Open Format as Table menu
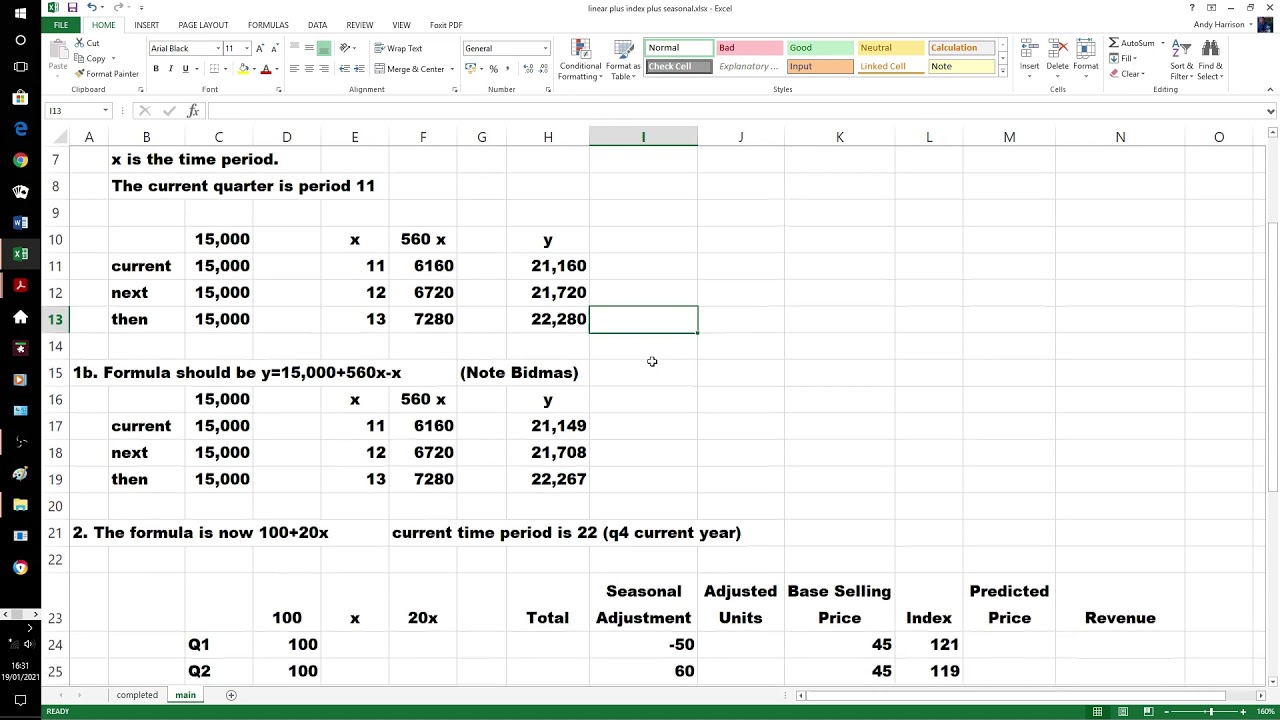The height and width of the screenshot is (720, 1280). pos(623,61)
